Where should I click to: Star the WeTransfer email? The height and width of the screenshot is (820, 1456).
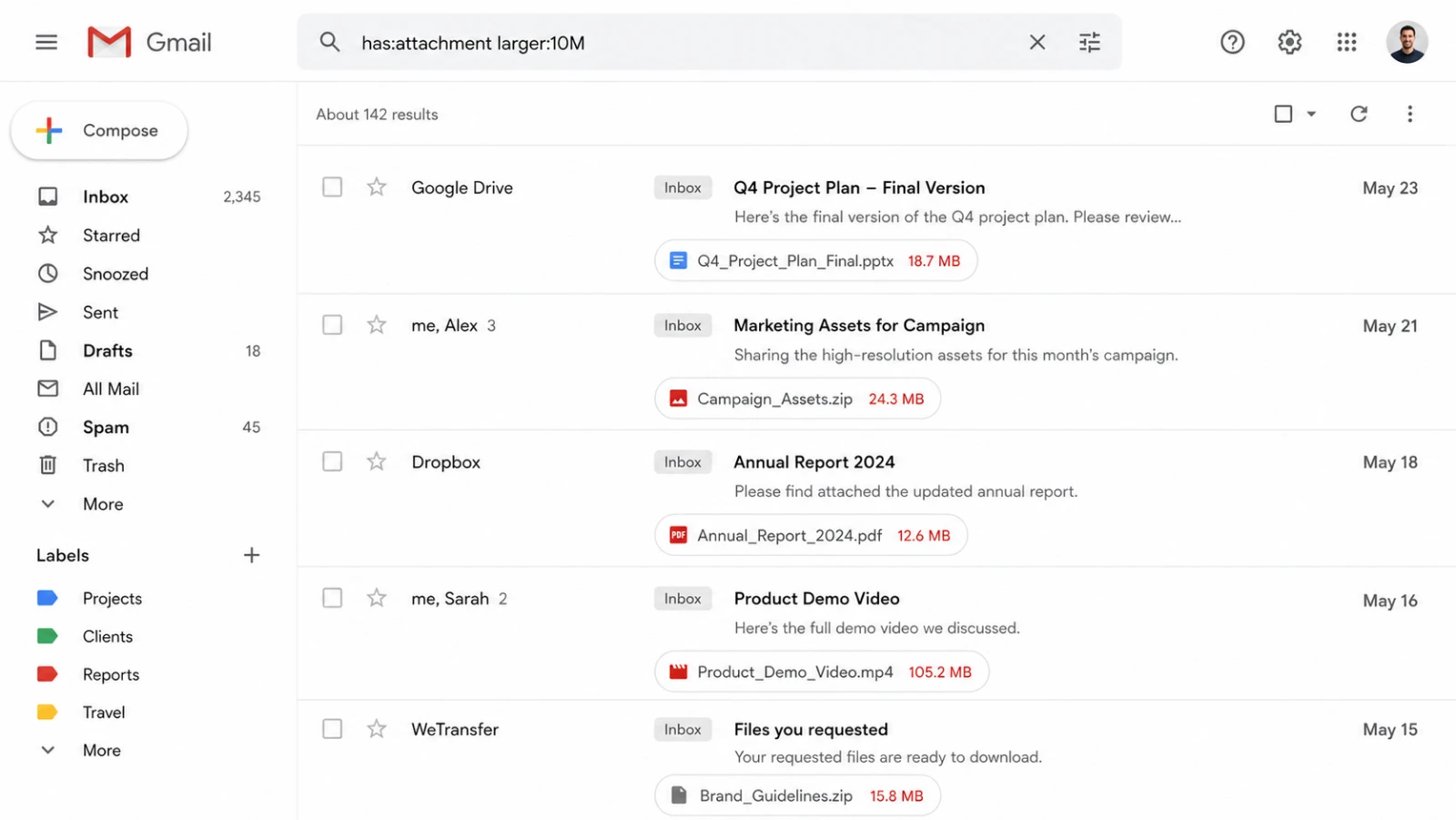(377, 729)
